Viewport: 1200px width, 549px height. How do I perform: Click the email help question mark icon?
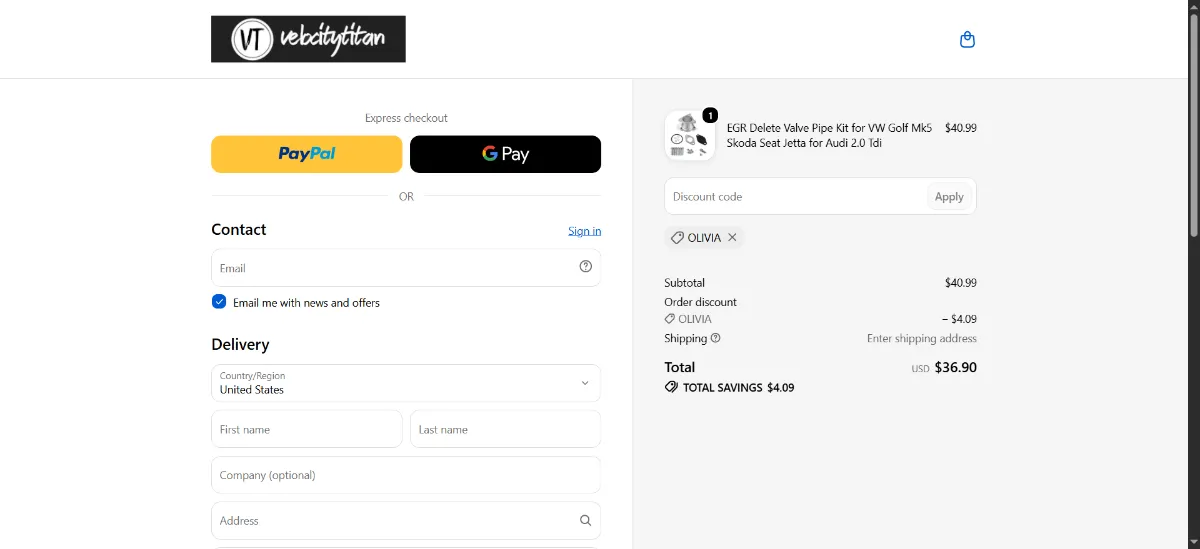click(586, 267)
